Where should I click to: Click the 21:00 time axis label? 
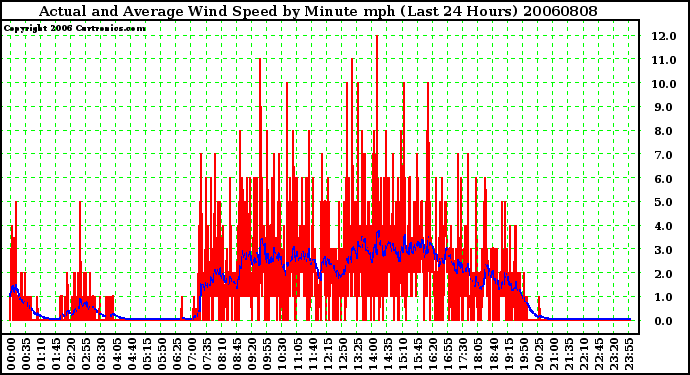[553, 354]
